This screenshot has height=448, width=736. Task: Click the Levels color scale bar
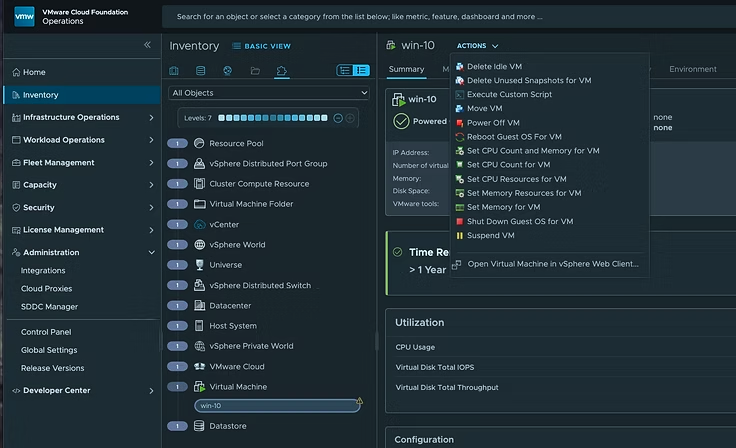tap(274, 118)
